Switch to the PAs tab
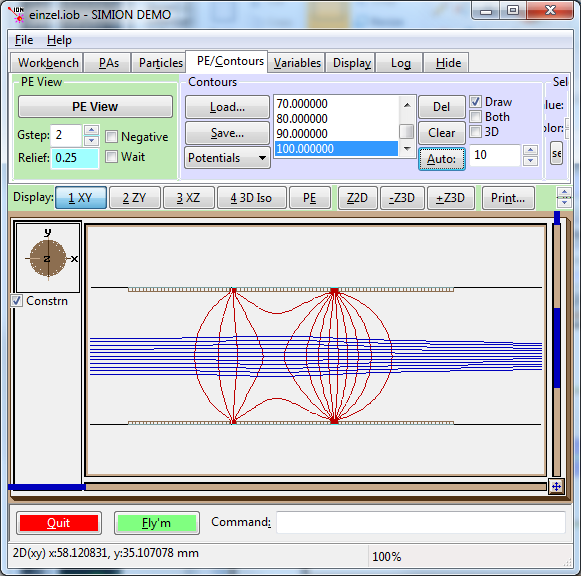This screenshot has height=576, width=581. [x=108, y=63]
